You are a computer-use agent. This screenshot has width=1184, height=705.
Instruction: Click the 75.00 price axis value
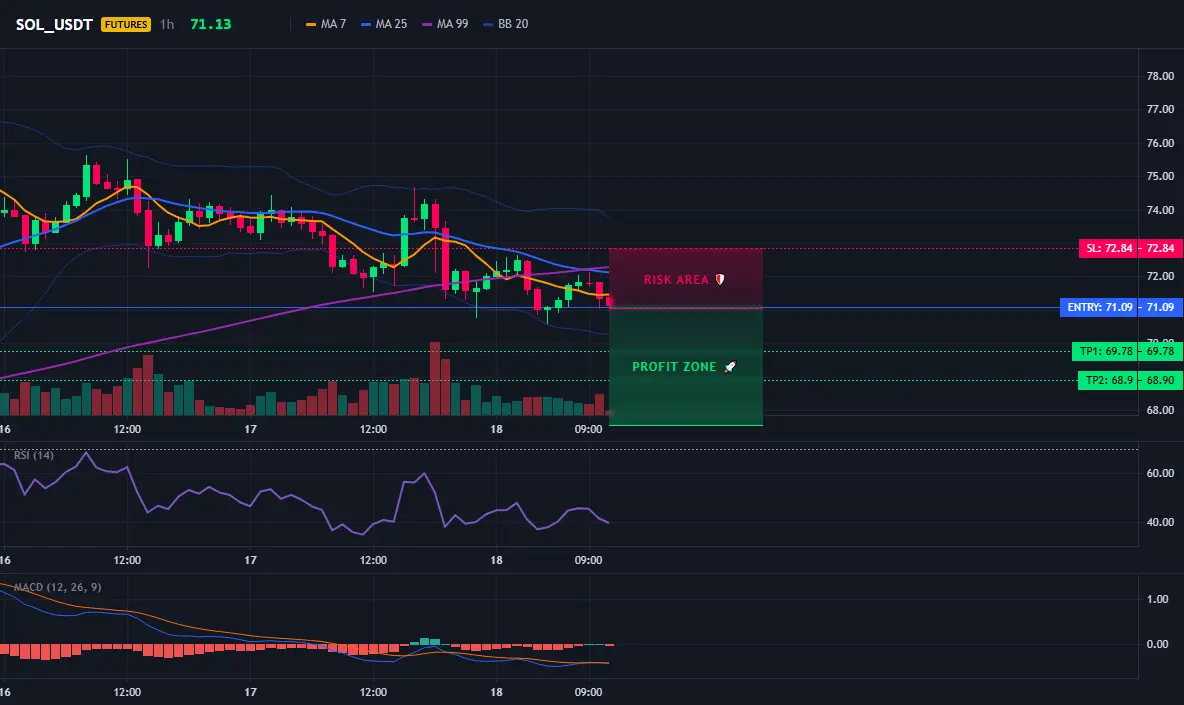(1160, 176)
